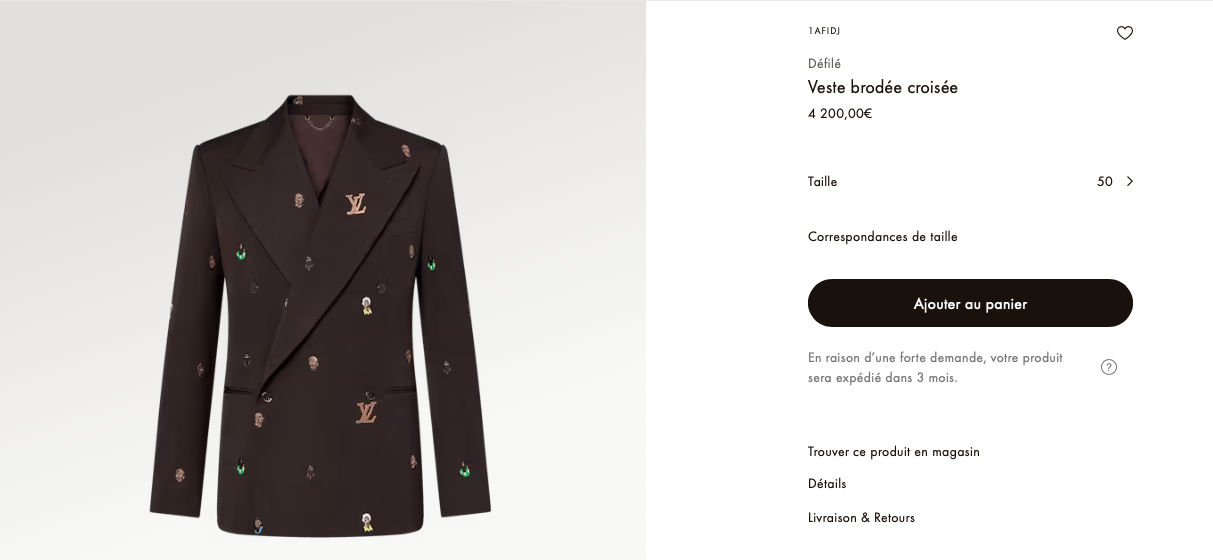Screen dimensions: 1213x560
Task: Click the upper LV logo on the lapel
Action: coord(356,204)
